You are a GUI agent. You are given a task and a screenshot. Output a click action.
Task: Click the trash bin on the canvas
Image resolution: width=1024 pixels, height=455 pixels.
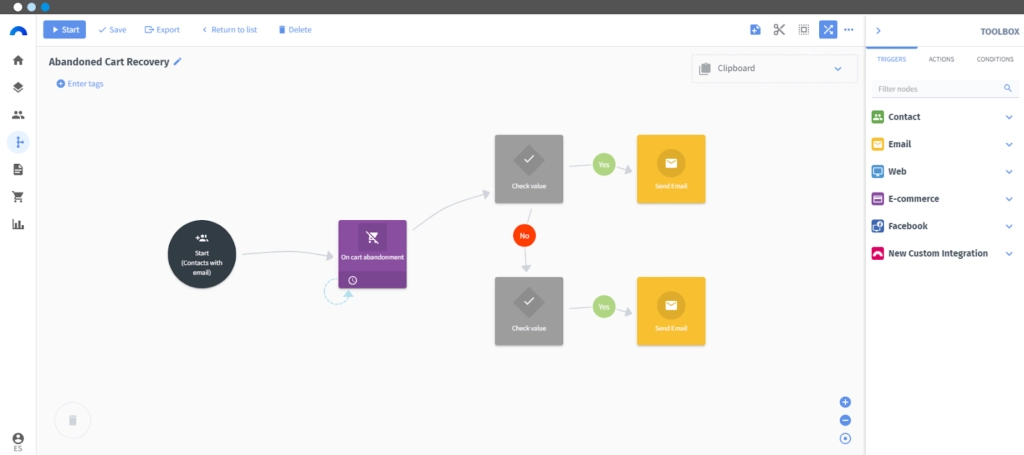(72, 420)
